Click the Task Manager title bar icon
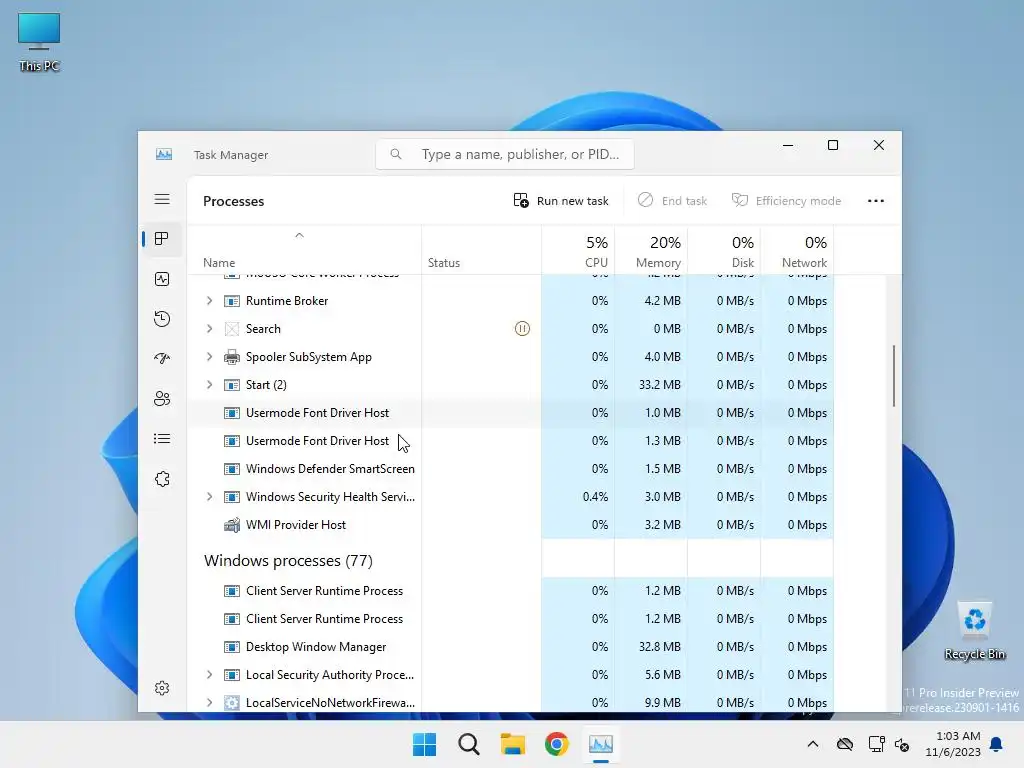 tap(164, 154)
